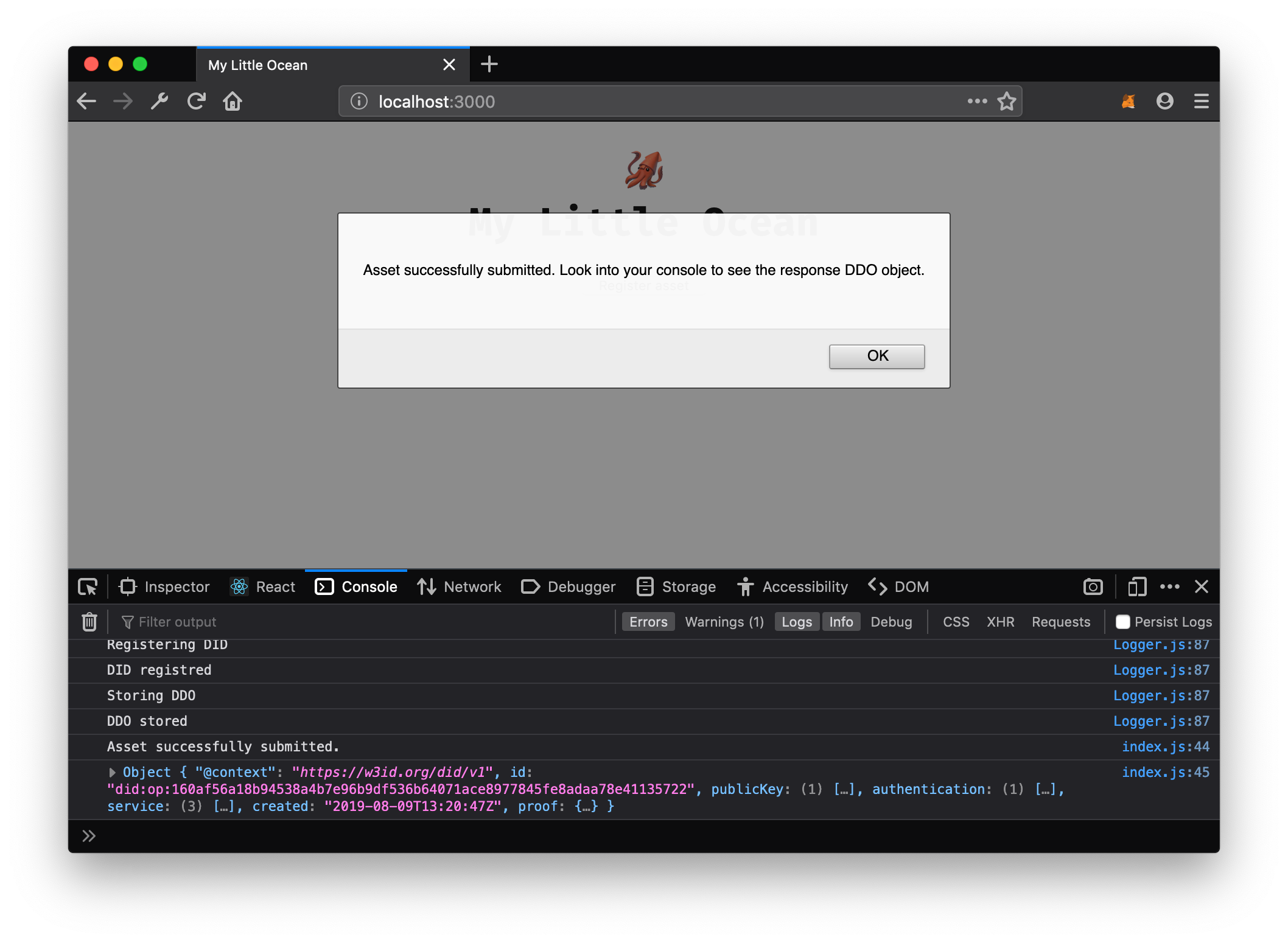Toggle the Persist Logs checkbox
1288x943 pixels.
(x=1121, y=622)
